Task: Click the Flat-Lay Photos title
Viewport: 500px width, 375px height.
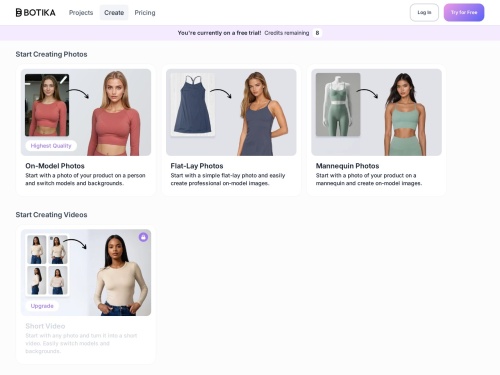Action: [x=197, y=166]
